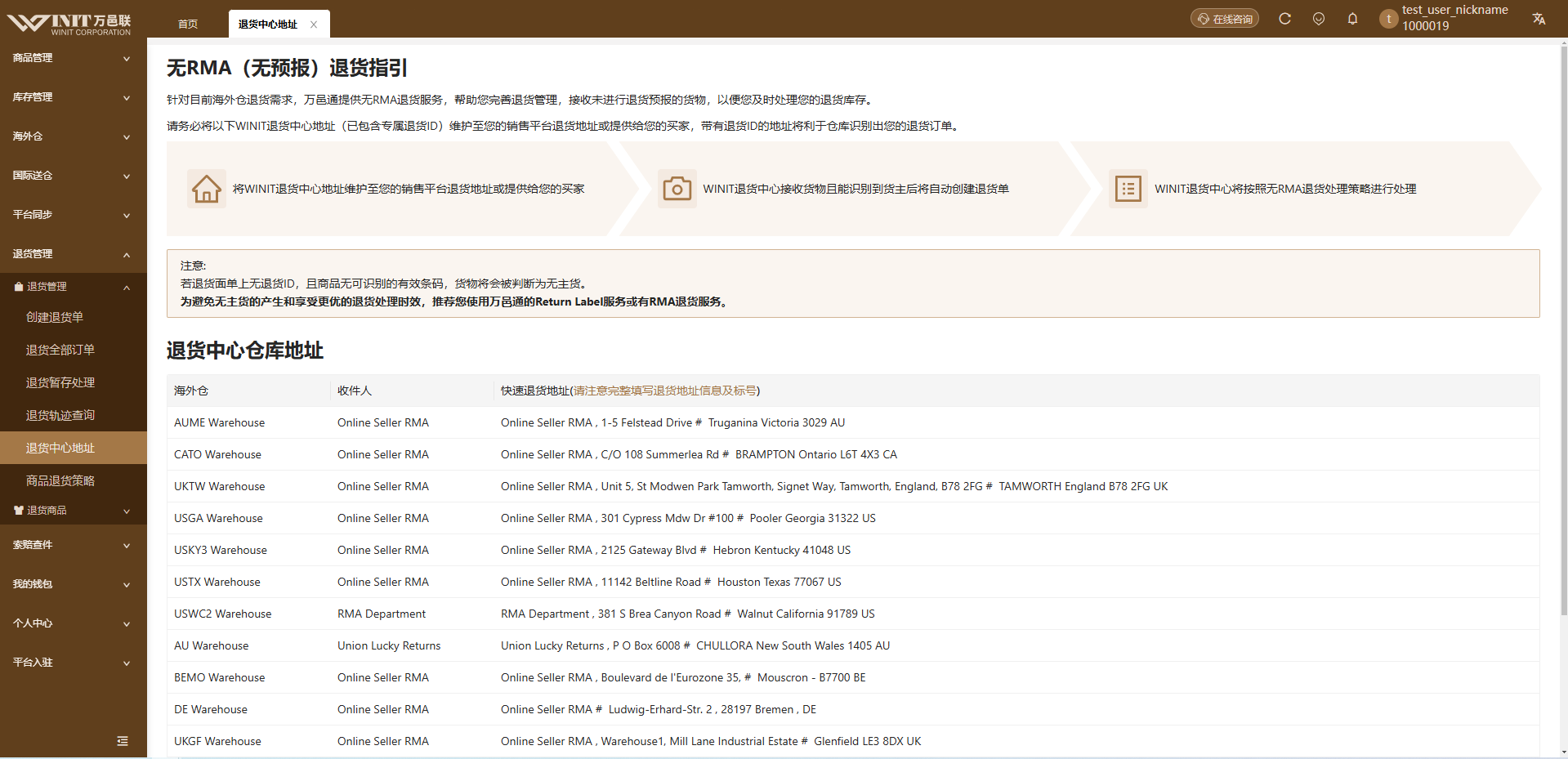Close the 退货中心地址 tab
Image resolution: width=1568 pixels, height=759 pixels.
point(314,25)
